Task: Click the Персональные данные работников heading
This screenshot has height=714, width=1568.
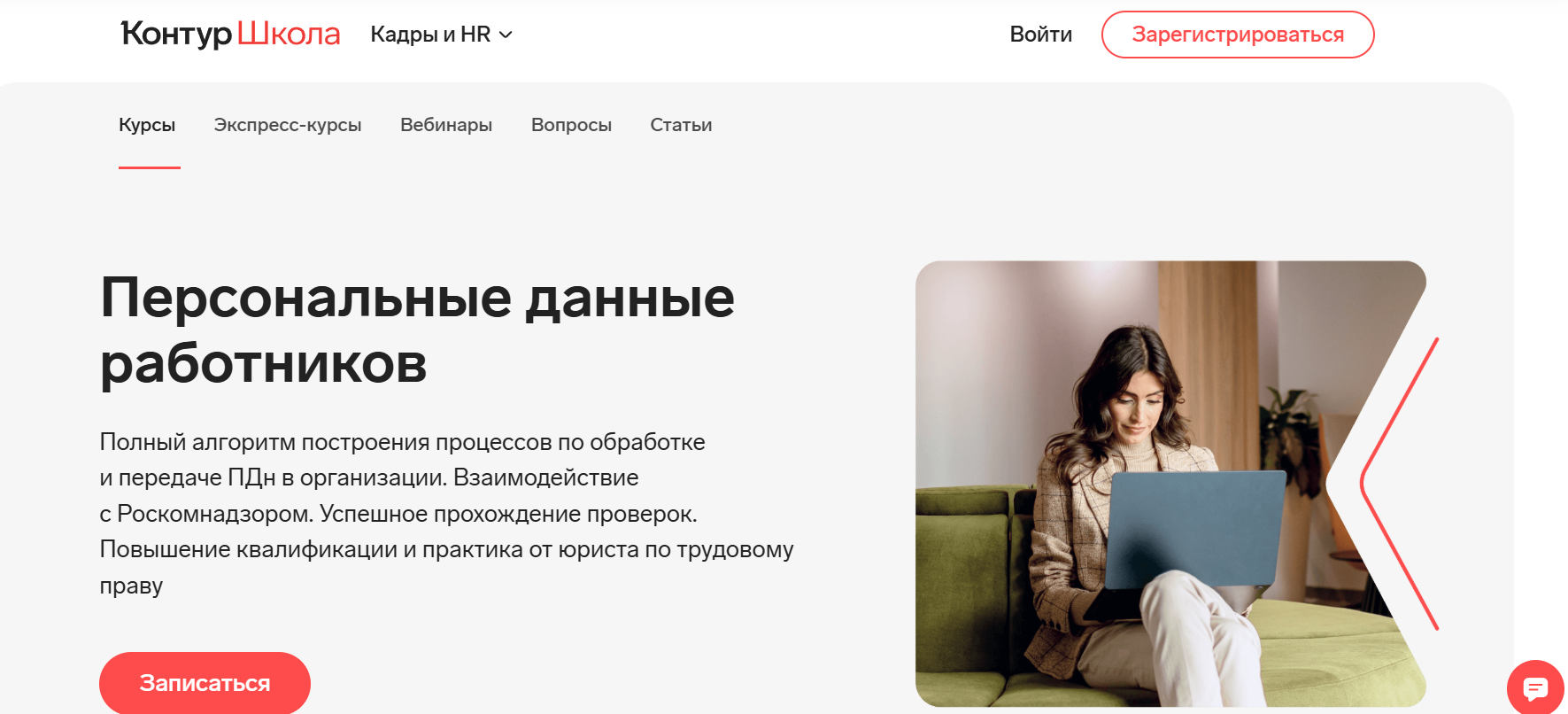Action: coord(417,330)
